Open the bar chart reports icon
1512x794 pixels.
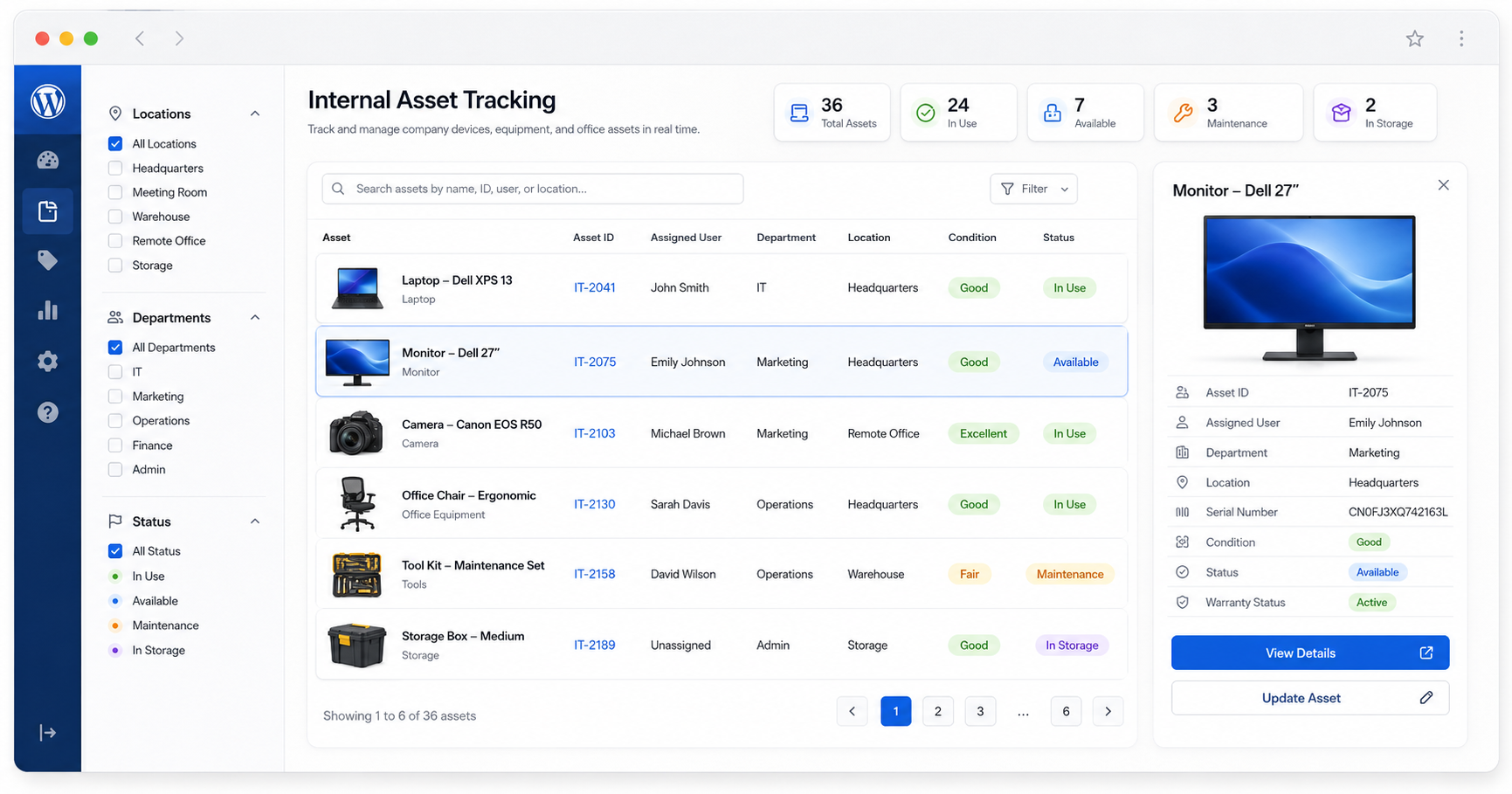pyautogui.click(x=48, y=310)
